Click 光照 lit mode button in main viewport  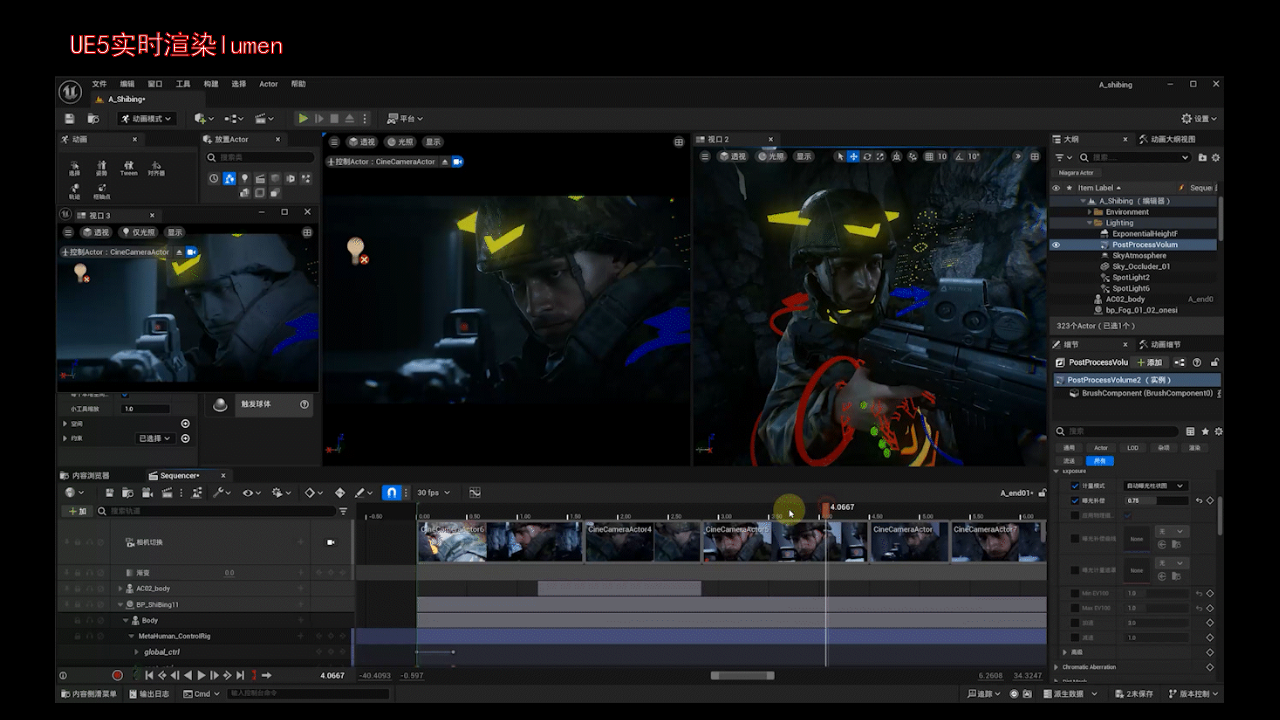click(401, 142)
